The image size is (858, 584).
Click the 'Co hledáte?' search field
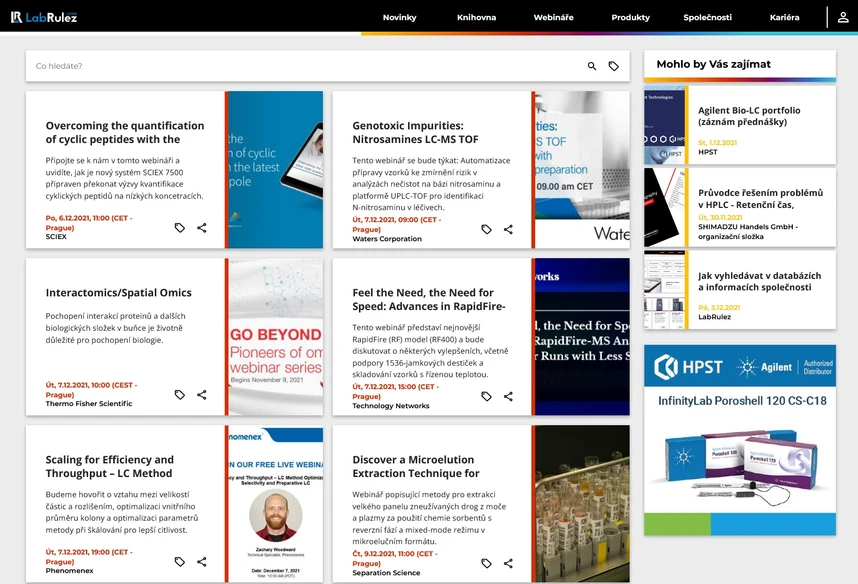tap(306, 66)
